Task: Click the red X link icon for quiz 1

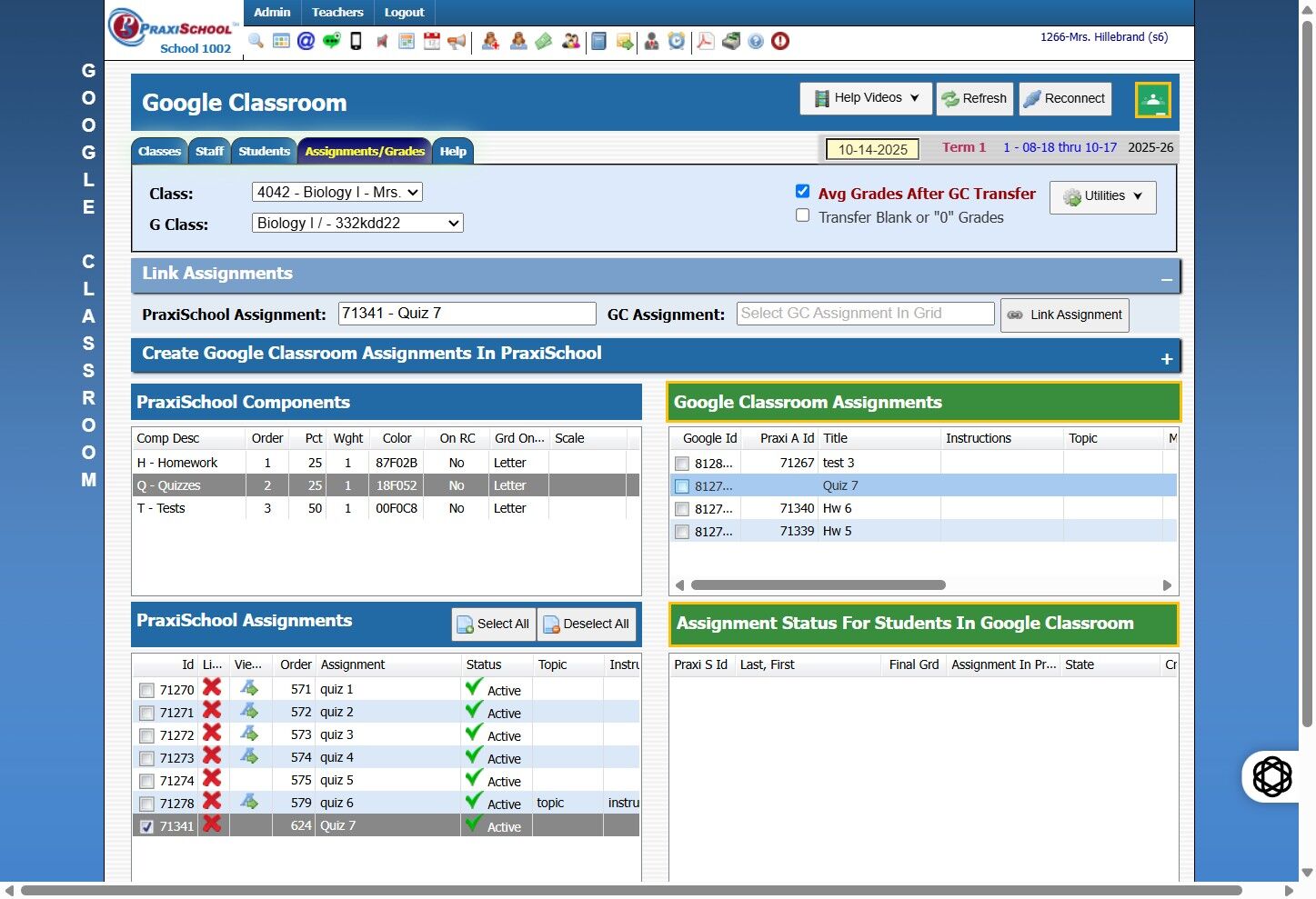Action: [212, 688]
